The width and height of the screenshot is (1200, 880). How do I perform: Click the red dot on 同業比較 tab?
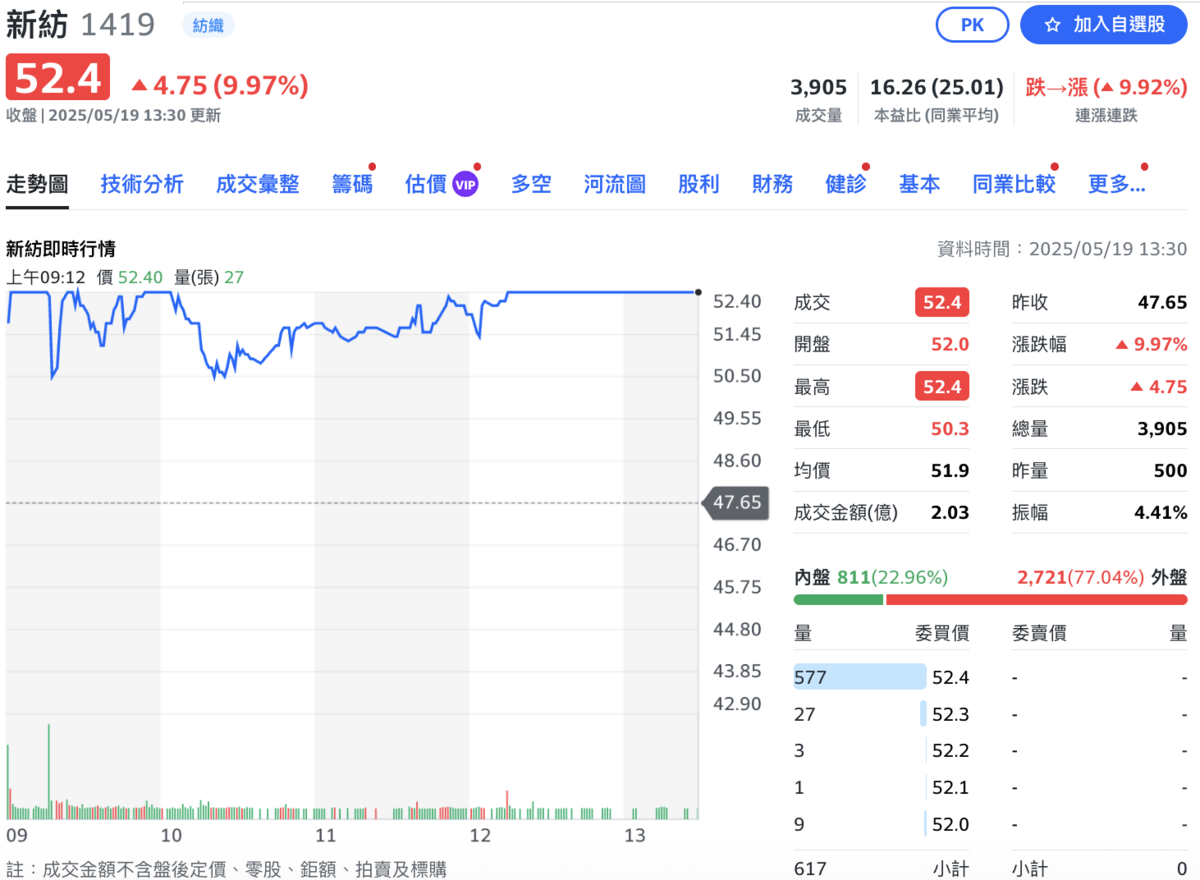(x=1053, y=166)
